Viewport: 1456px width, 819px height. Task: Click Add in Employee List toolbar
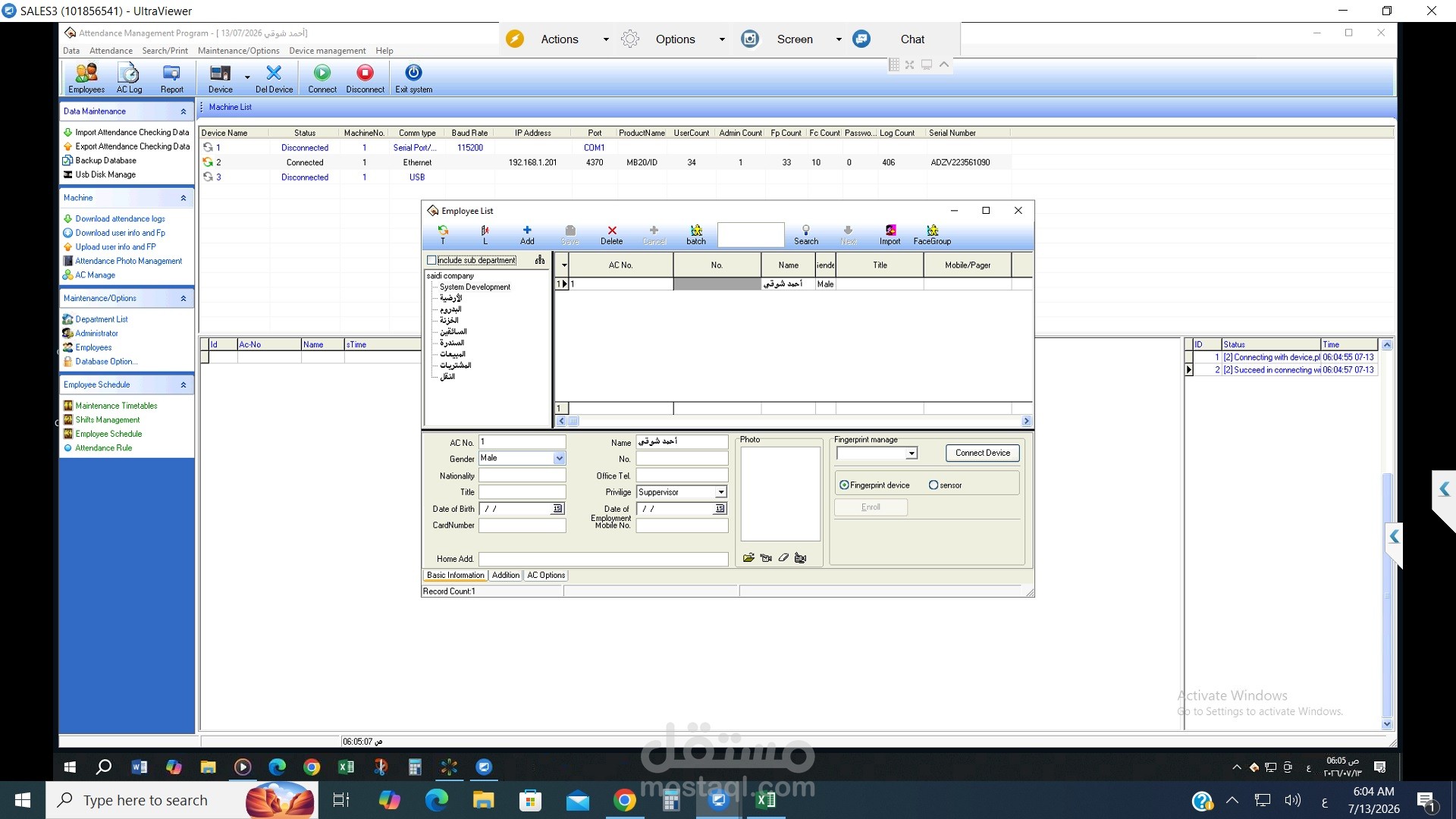pos(527,235)
